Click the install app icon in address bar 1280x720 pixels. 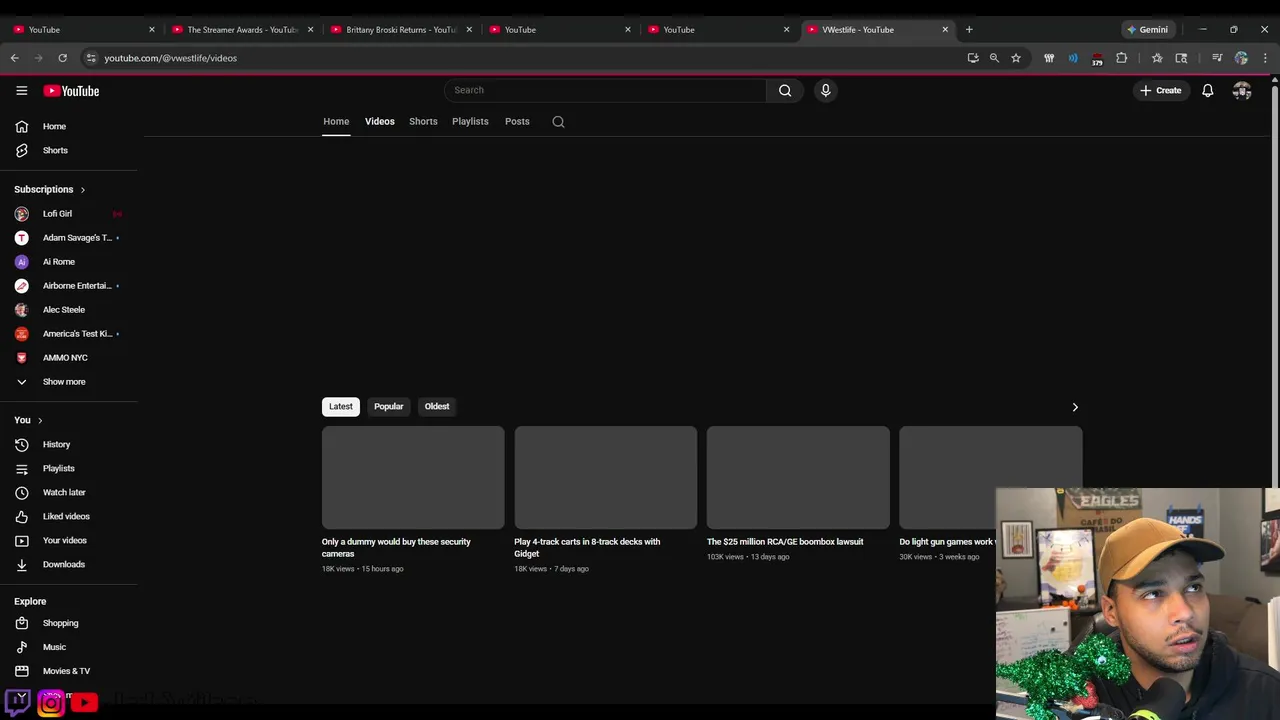(973, 58)
